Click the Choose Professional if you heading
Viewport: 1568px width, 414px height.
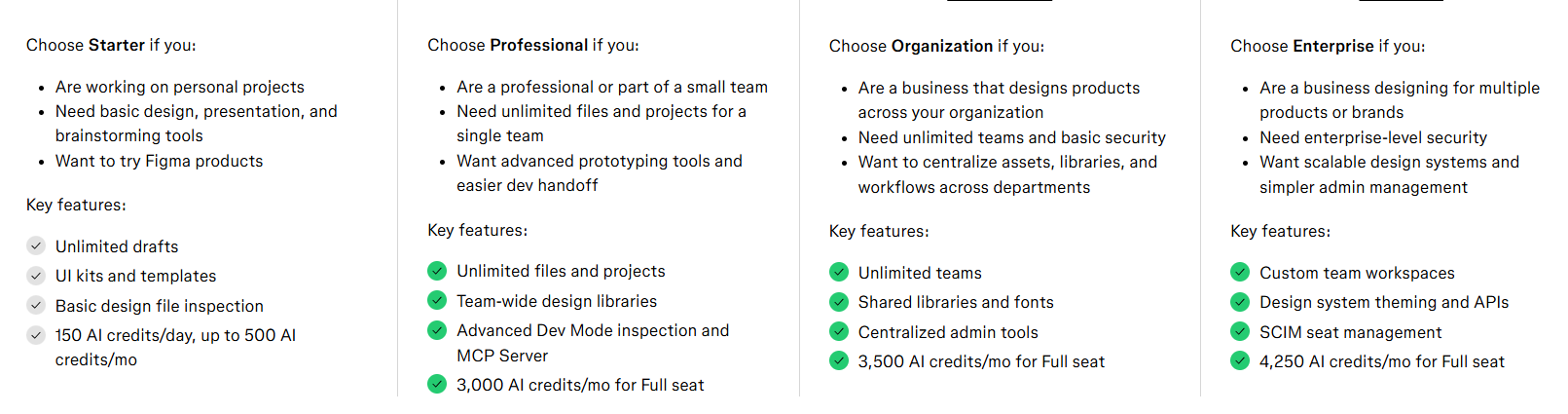click(x=532, y=45)
